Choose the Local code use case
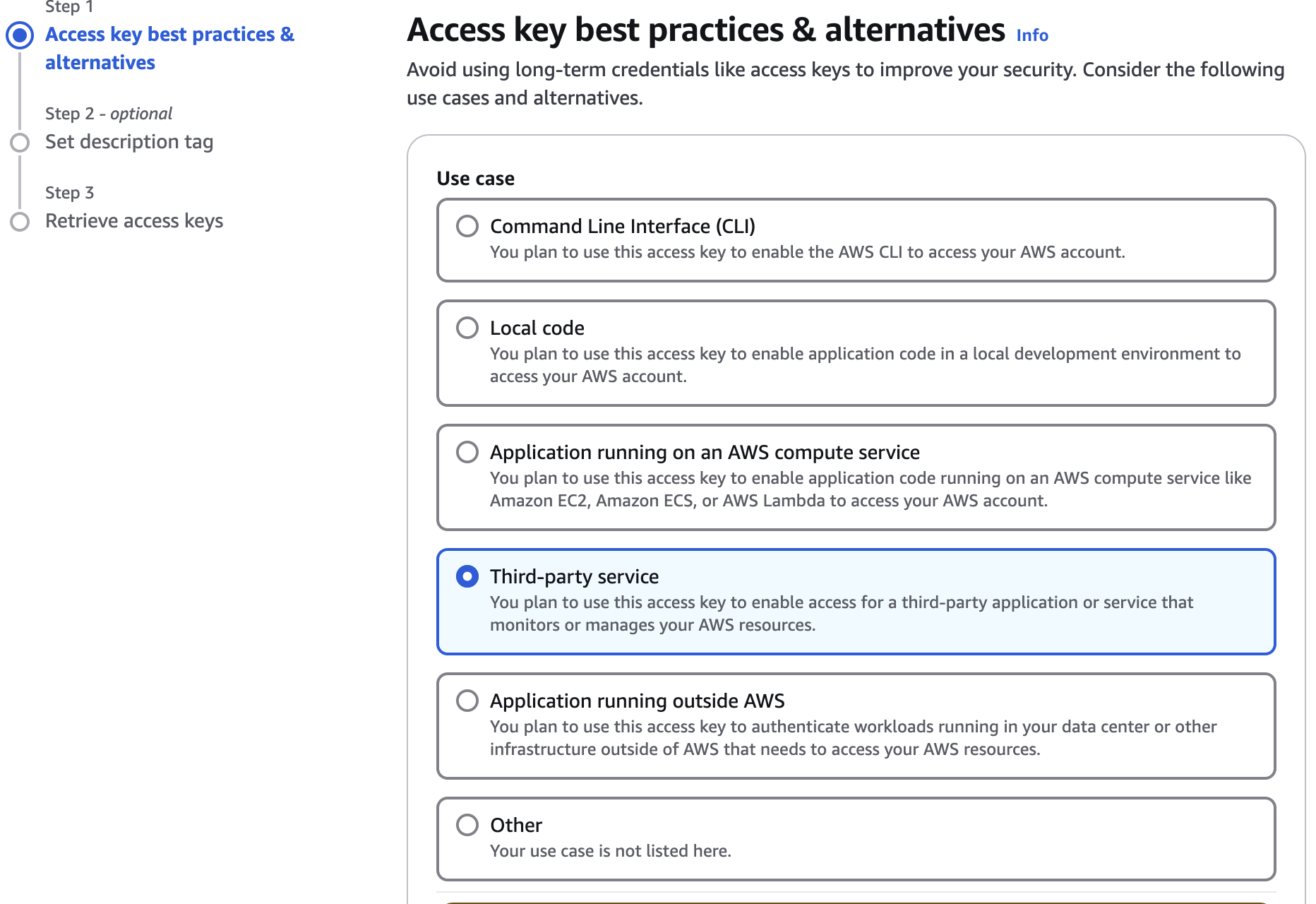Image resolution: width=1316 pixels, height=904 pixels. [x=467, y=328]
